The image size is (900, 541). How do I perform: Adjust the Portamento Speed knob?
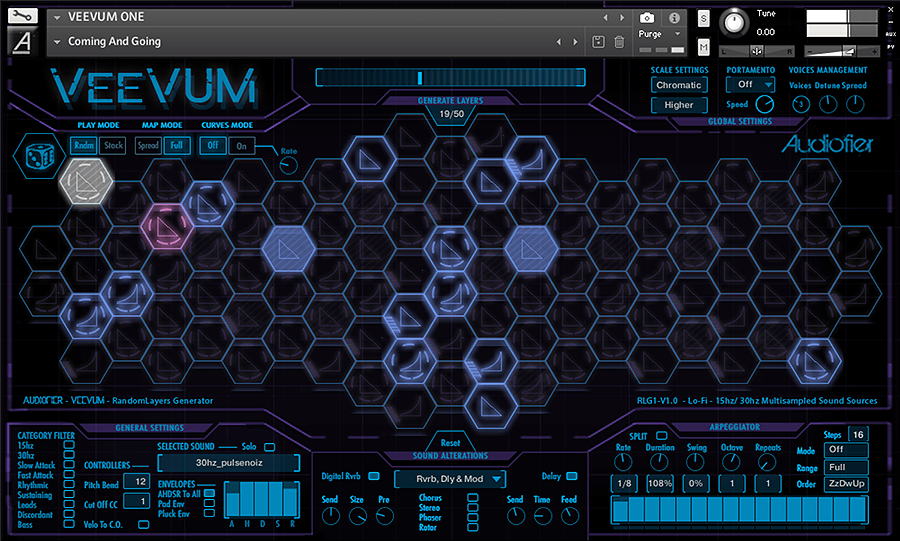pos(764,104)
